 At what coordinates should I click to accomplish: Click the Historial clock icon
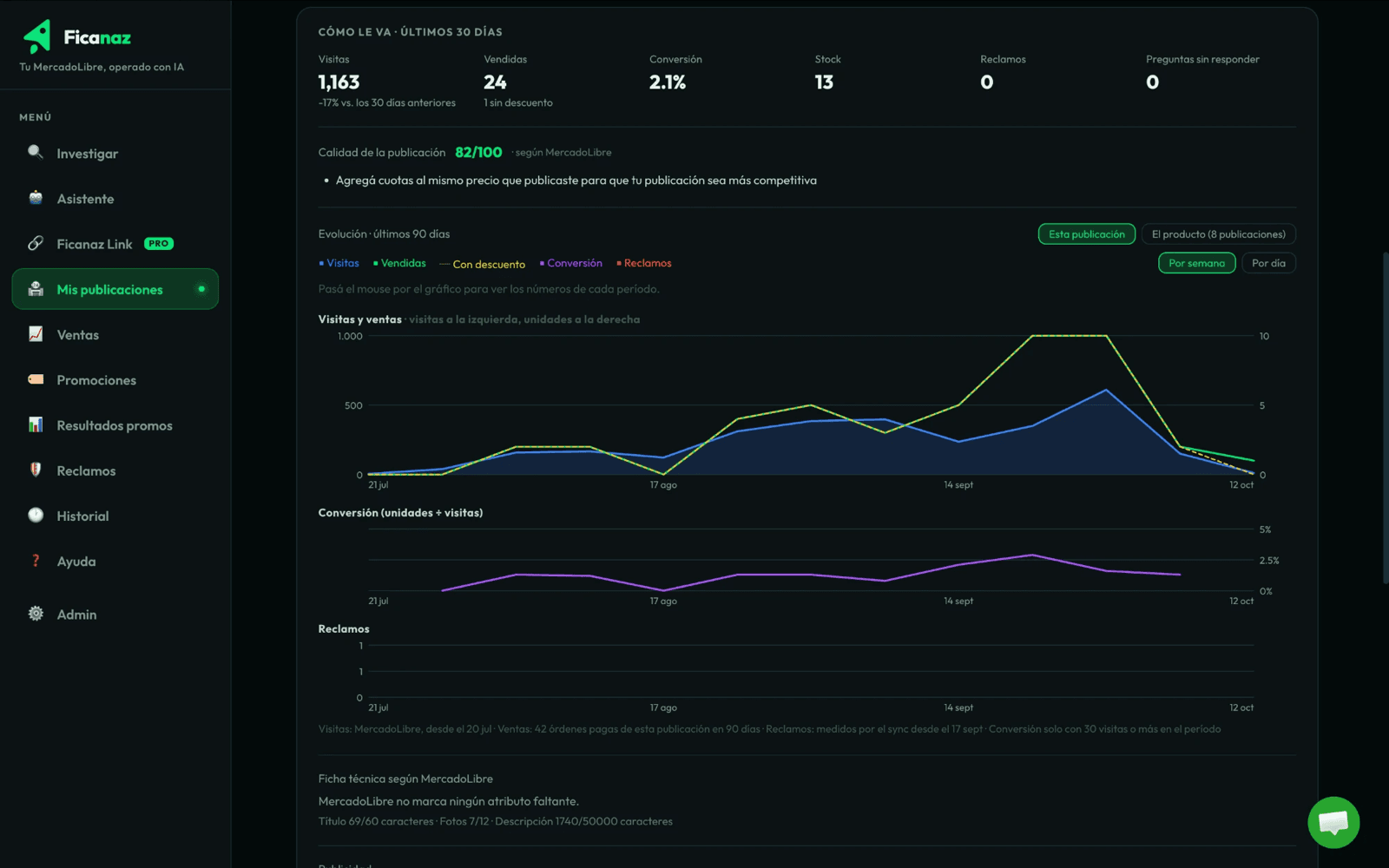coord(36,515)
